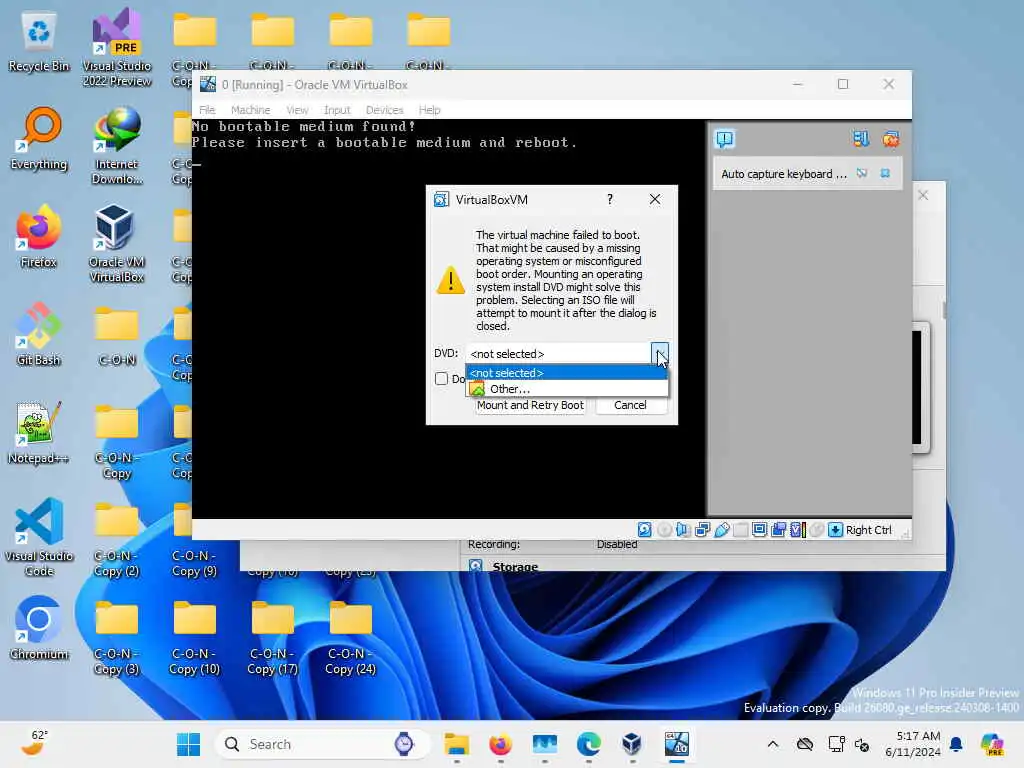The height and width of the screenshot is (768, 1024).
Task: Click the CPU load indicator status icon
Action: point(797,530)
